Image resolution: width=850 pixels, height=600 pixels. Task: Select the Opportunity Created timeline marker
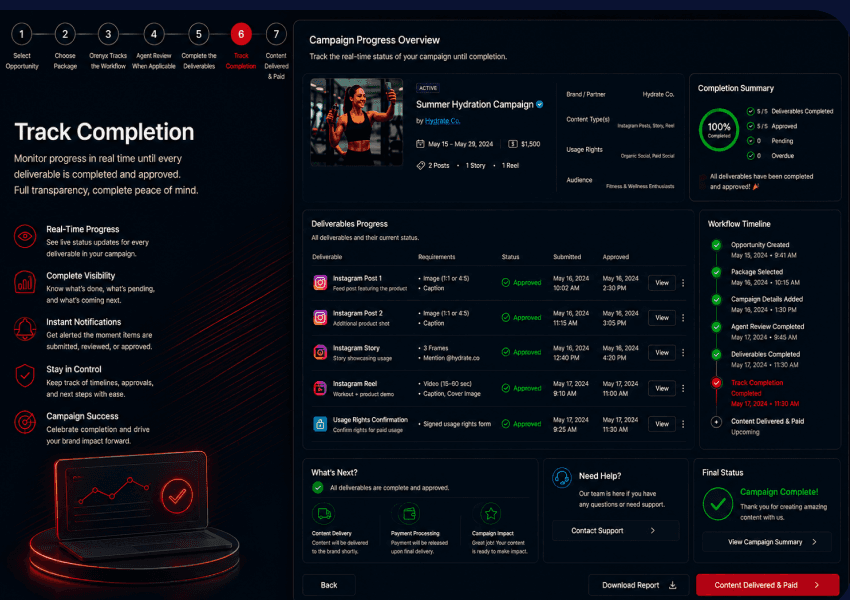716,245
